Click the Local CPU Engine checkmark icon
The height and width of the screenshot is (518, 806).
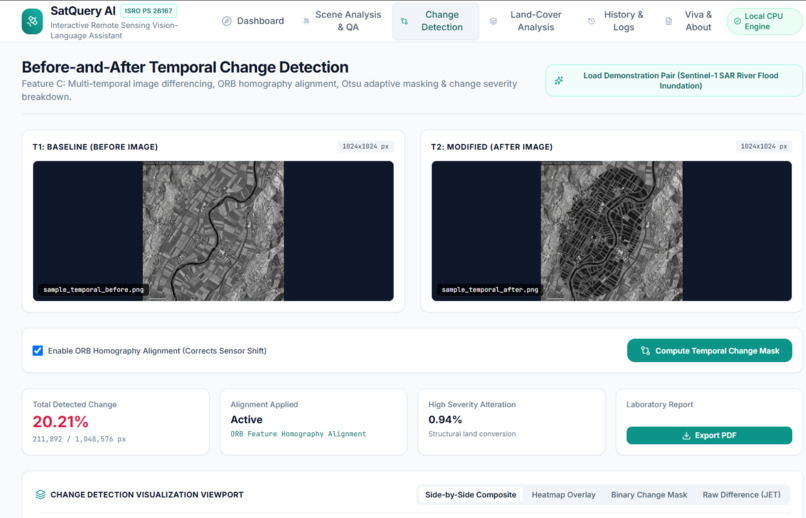coord(738,21)
